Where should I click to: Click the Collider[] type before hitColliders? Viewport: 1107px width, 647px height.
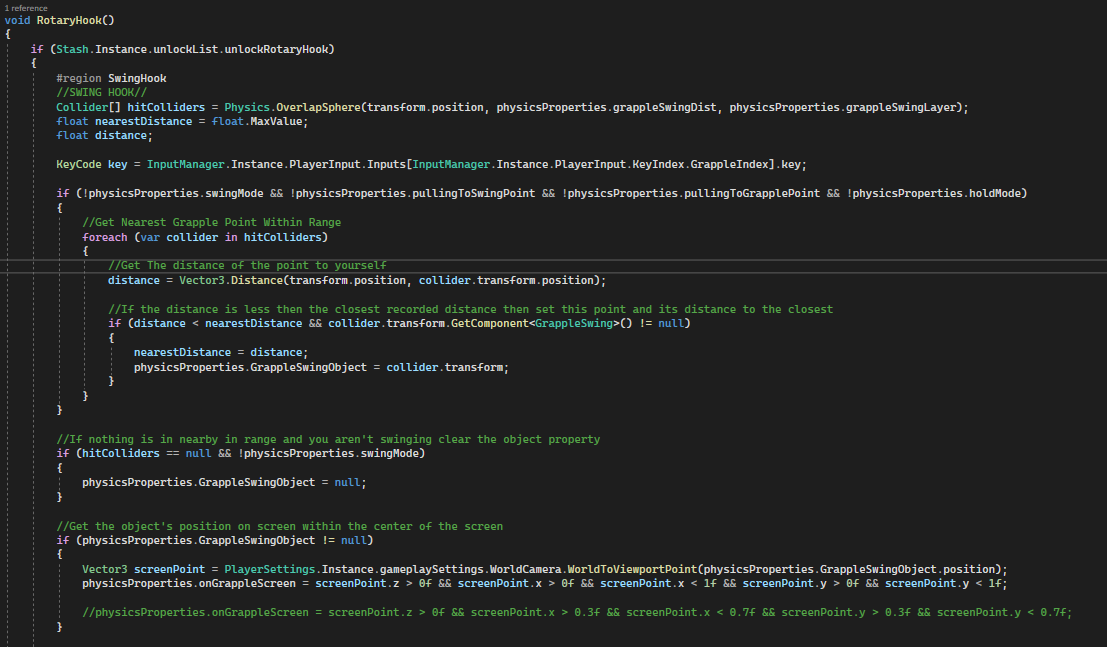[88, 107]
